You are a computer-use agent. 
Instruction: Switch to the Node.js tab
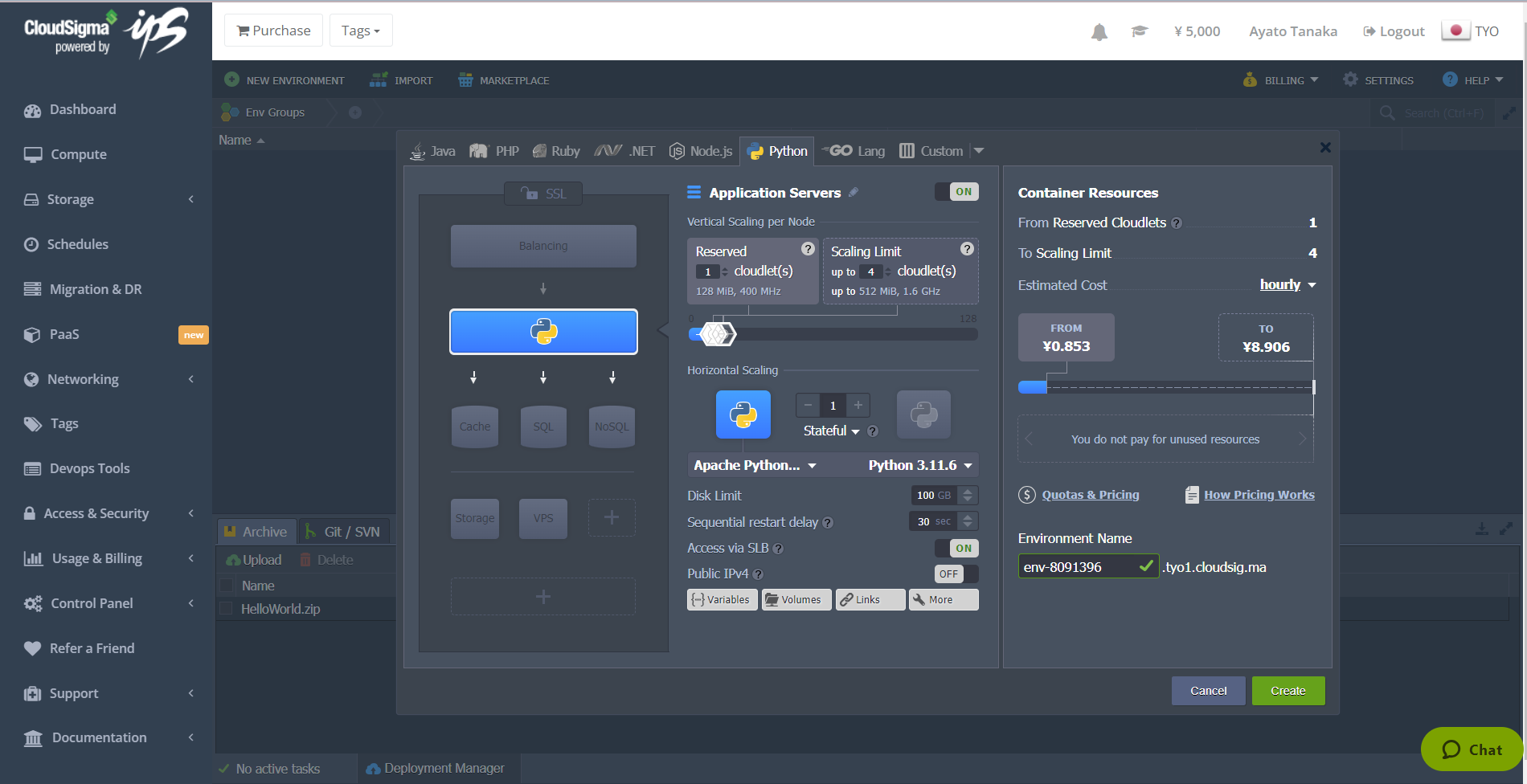coord(701,151)
